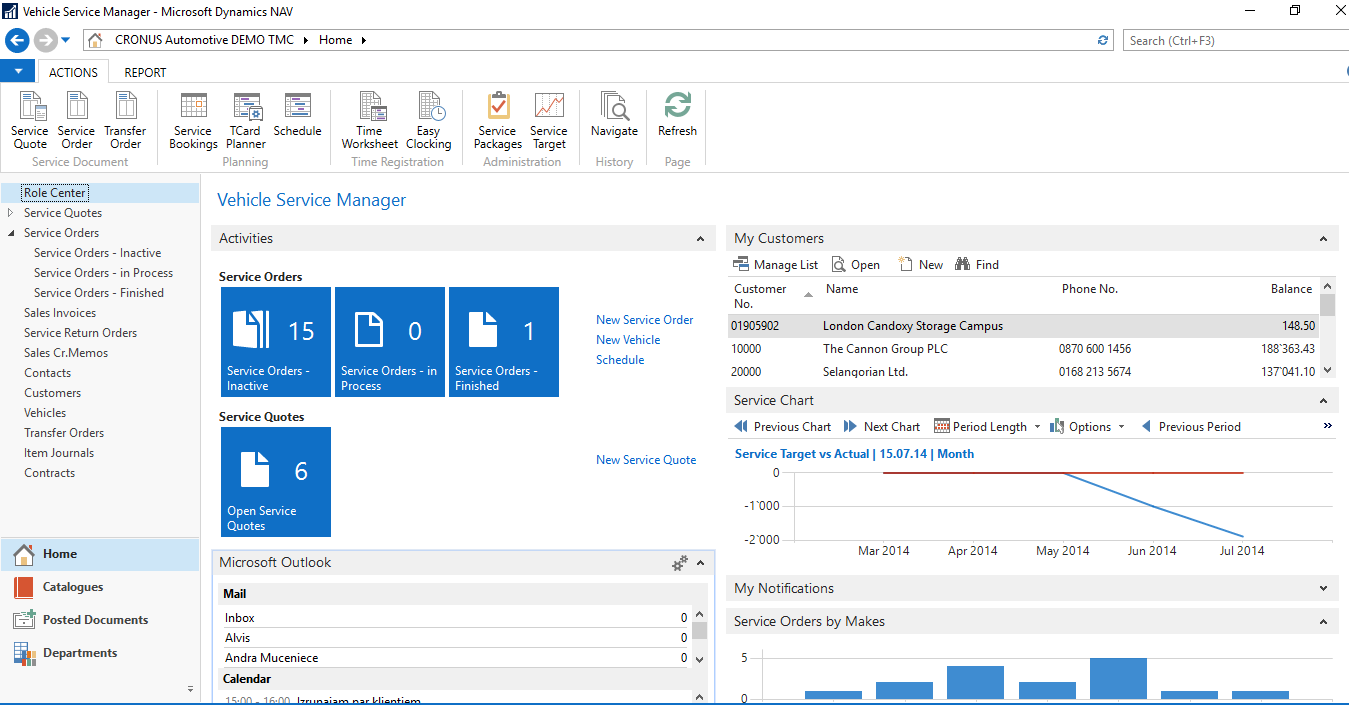Viewport: 1349px width, 705px height.
Task: Click the Microsoft Outlook settings gears icon
Action: tap(680, 563)
